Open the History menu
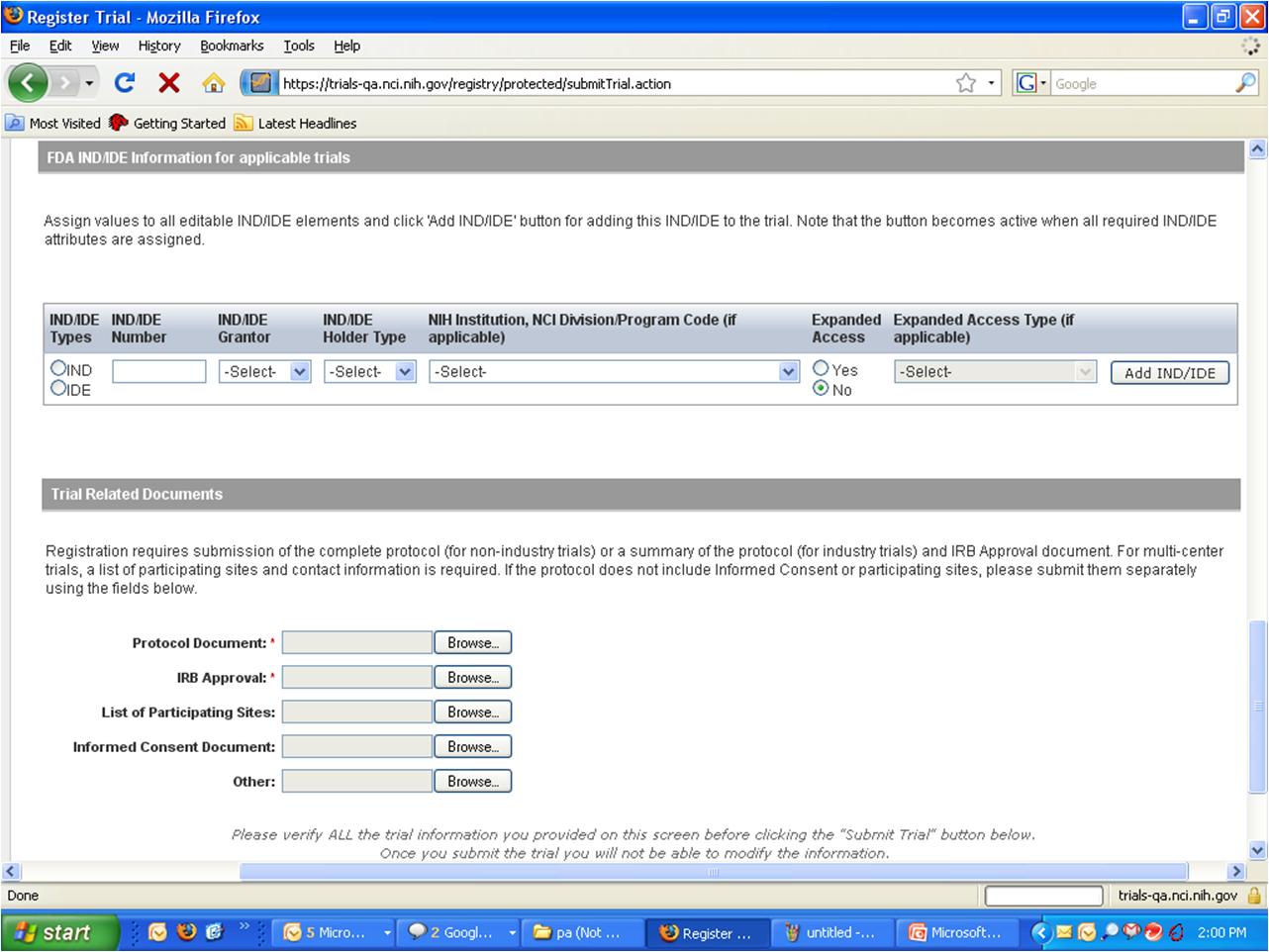1269x952 pixels. (x=159, y=46)
